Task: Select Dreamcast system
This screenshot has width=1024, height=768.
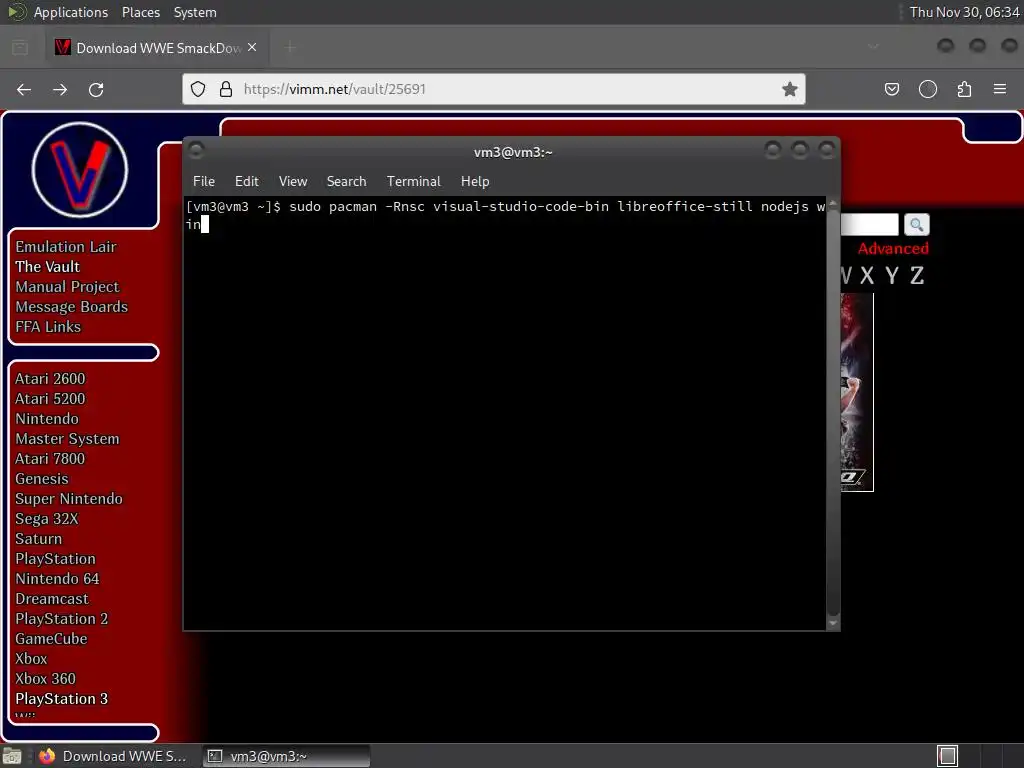Action: (x=52, y=599)
